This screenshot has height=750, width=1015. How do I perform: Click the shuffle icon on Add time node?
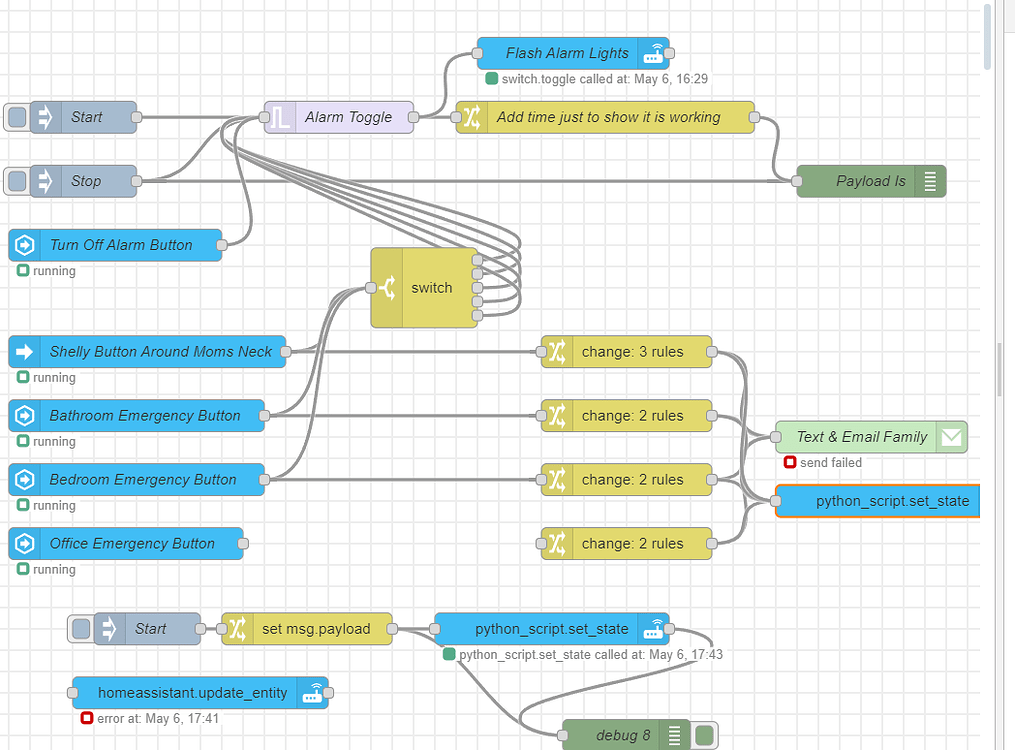pyautogui.click(x=472, y=117)
